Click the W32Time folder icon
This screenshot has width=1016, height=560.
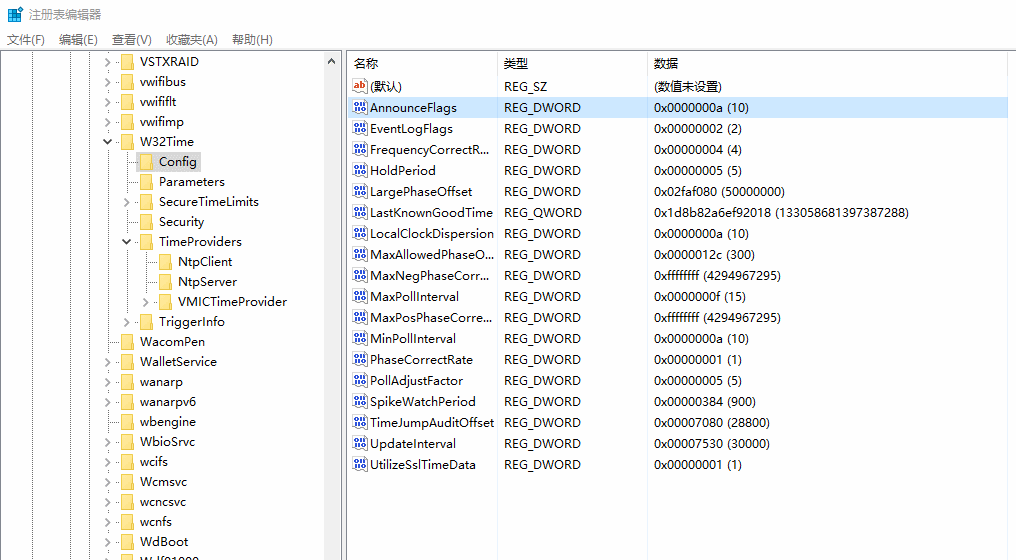(128, 141)
